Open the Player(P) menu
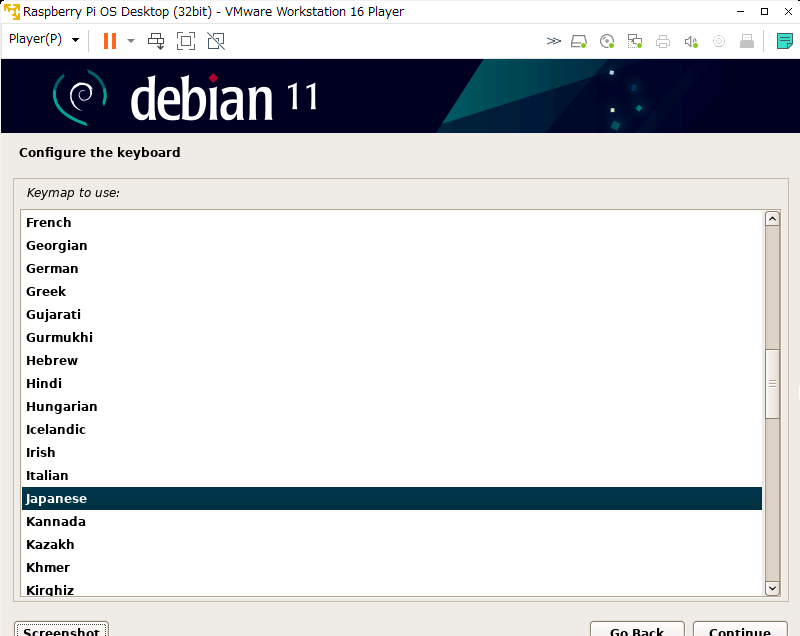Viewport: 800px width, 636px height. click(44, 39)
